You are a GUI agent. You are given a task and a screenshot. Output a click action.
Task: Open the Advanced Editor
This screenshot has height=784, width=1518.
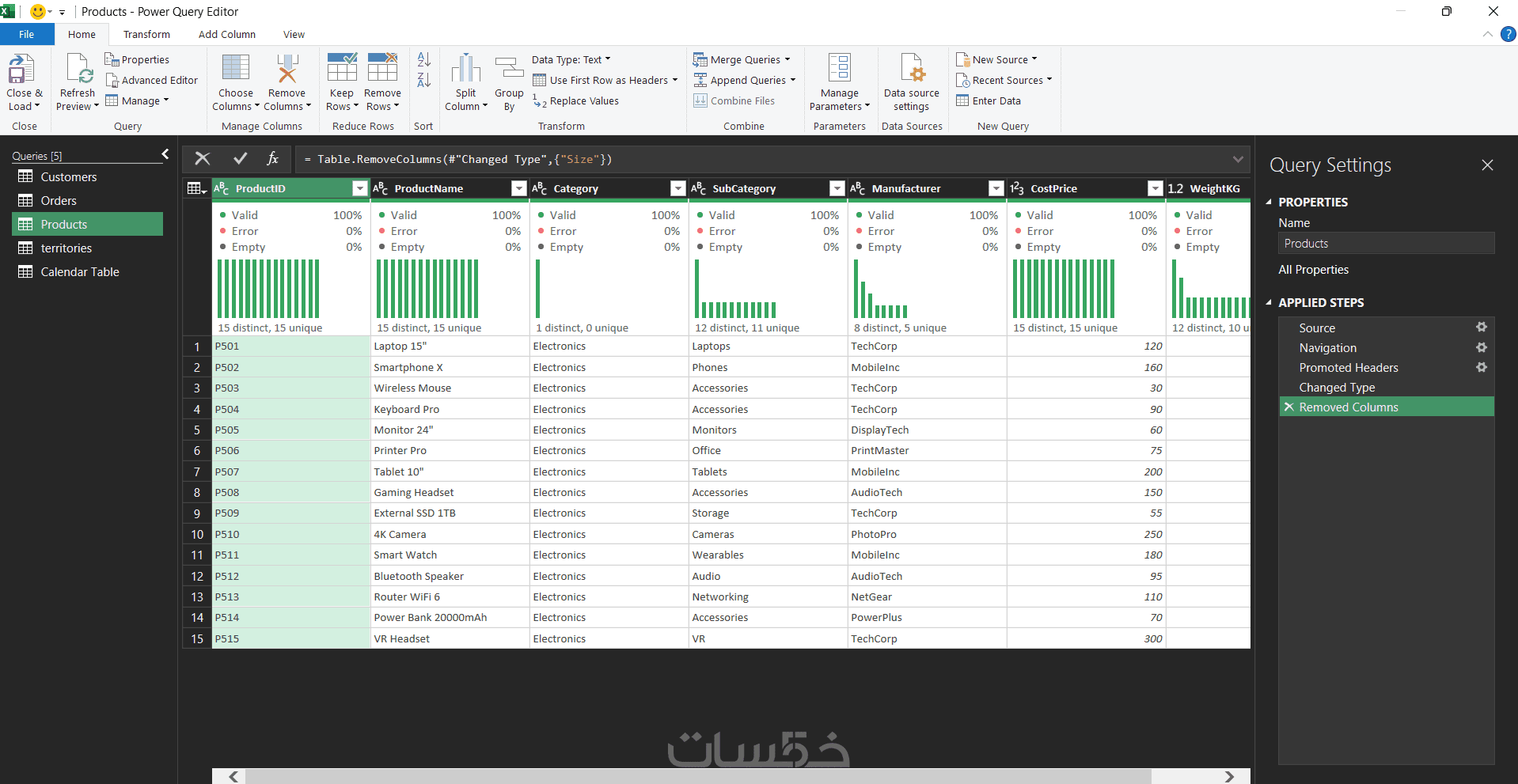[151, 80]
